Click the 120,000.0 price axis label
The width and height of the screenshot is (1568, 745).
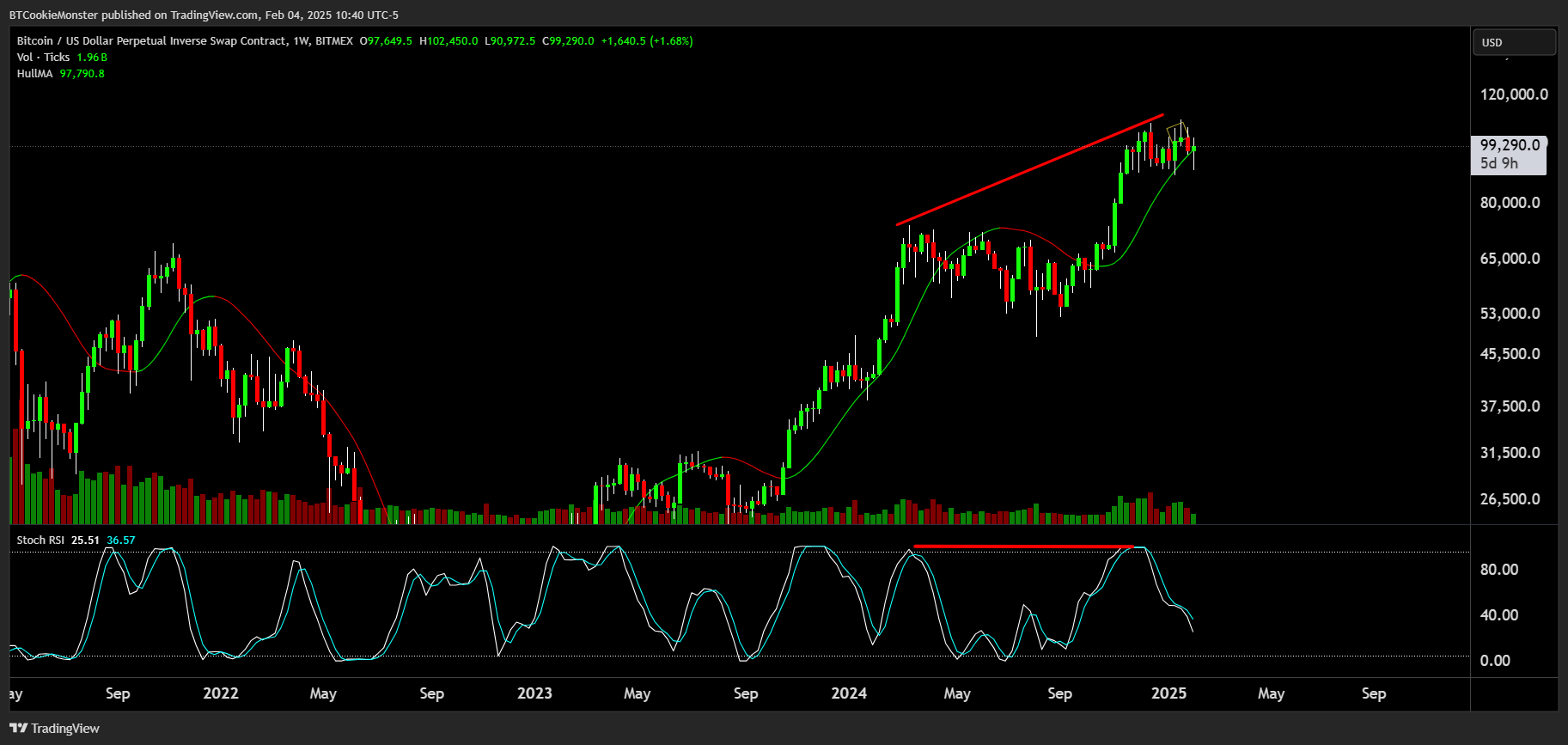[1514, 95]
